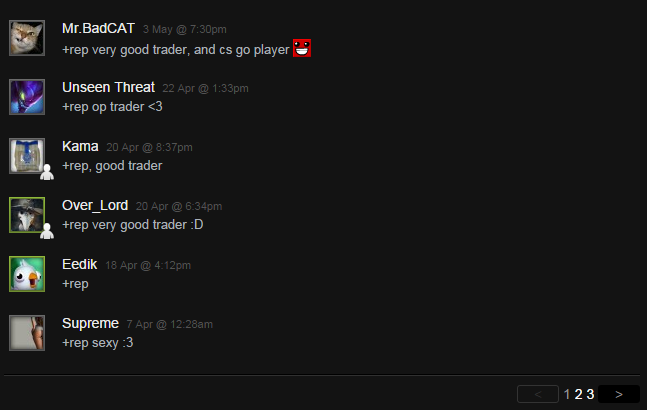Image resolution: width=647 pixels, height=410 pixels.
Task: Open Eedik's white bird avatar
Action: pyautogui.click(x=27, y=274)
